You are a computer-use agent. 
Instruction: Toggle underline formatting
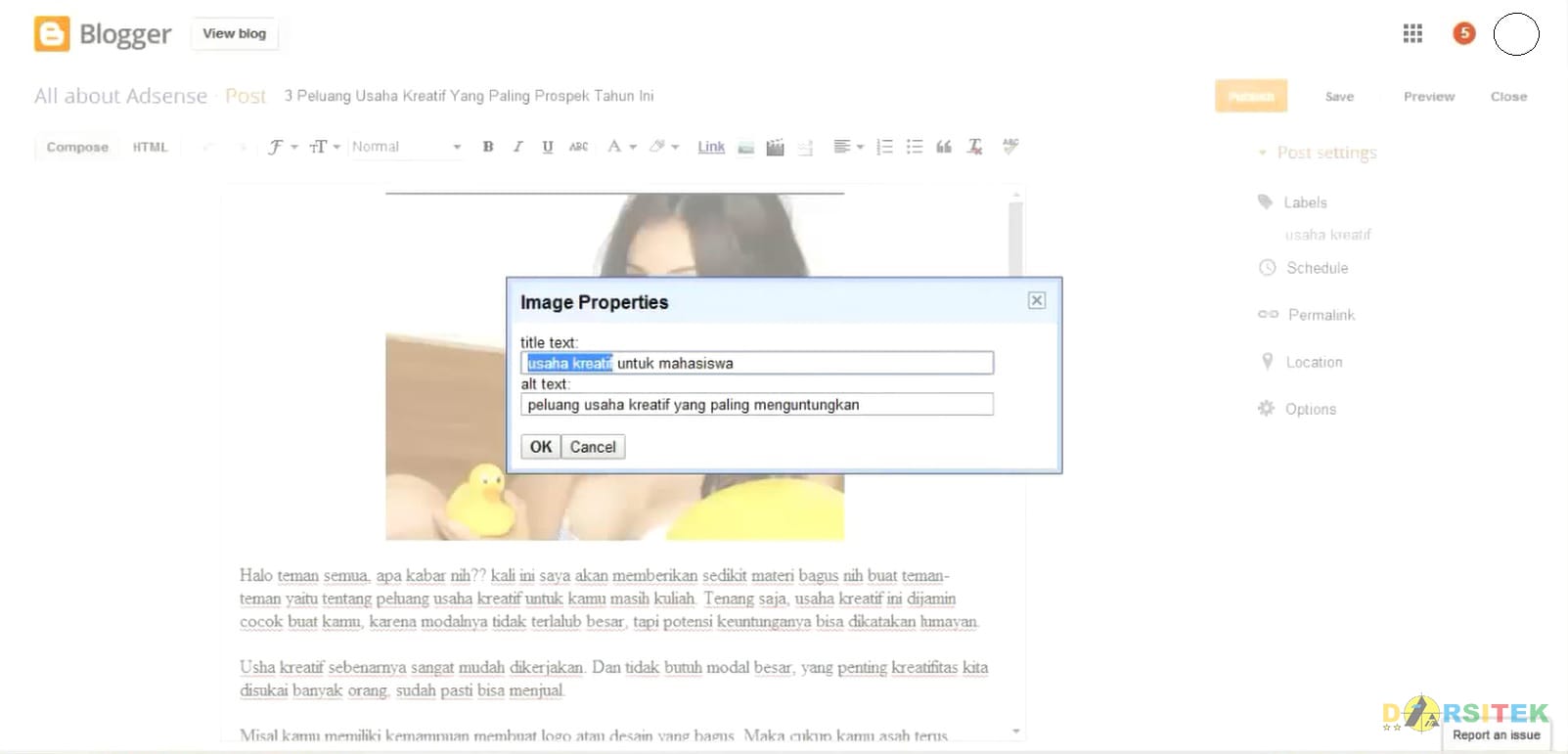pos(548,147)
